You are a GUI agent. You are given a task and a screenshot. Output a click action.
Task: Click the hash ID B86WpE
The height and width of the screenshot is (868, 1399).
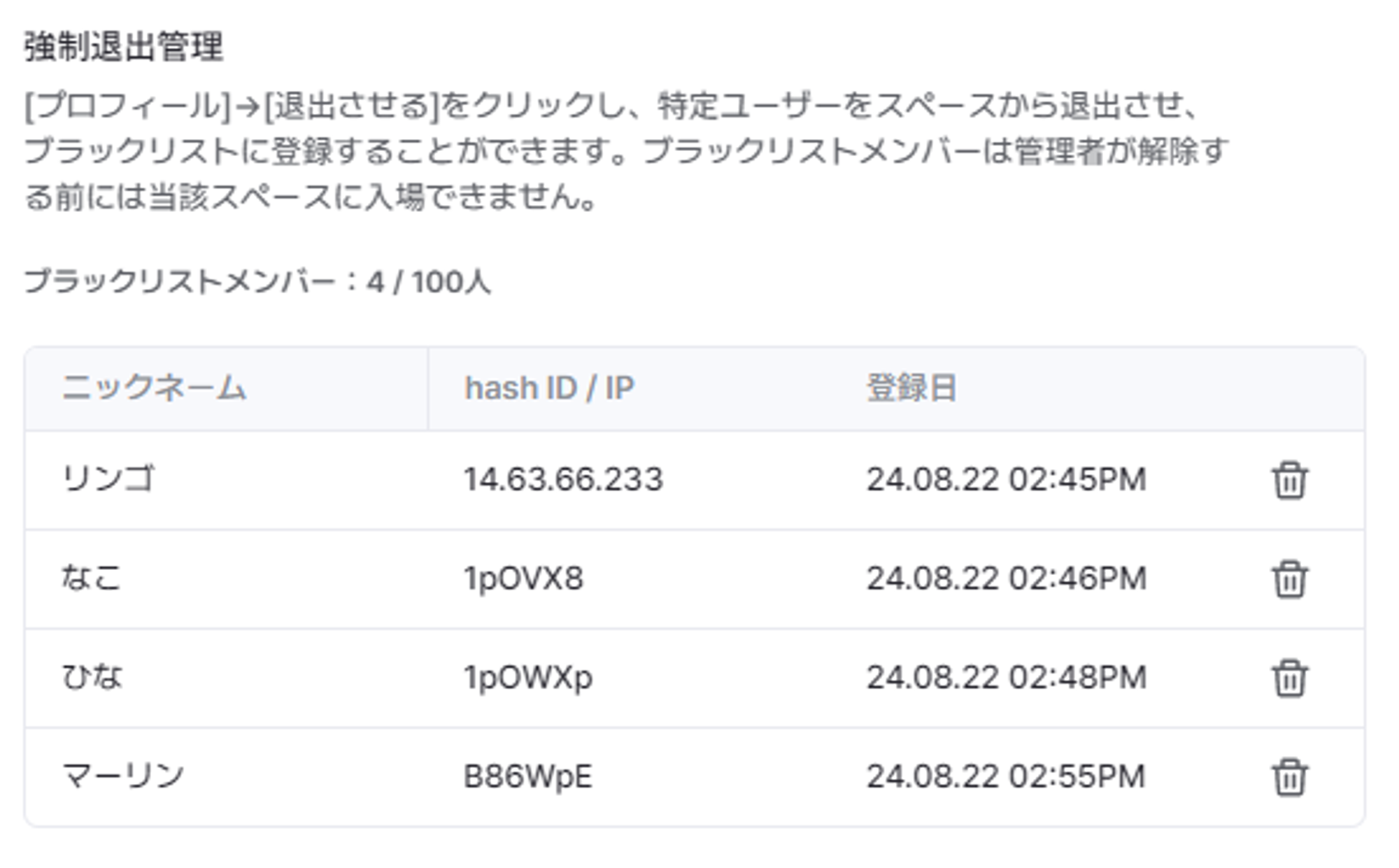pos(528,776)
